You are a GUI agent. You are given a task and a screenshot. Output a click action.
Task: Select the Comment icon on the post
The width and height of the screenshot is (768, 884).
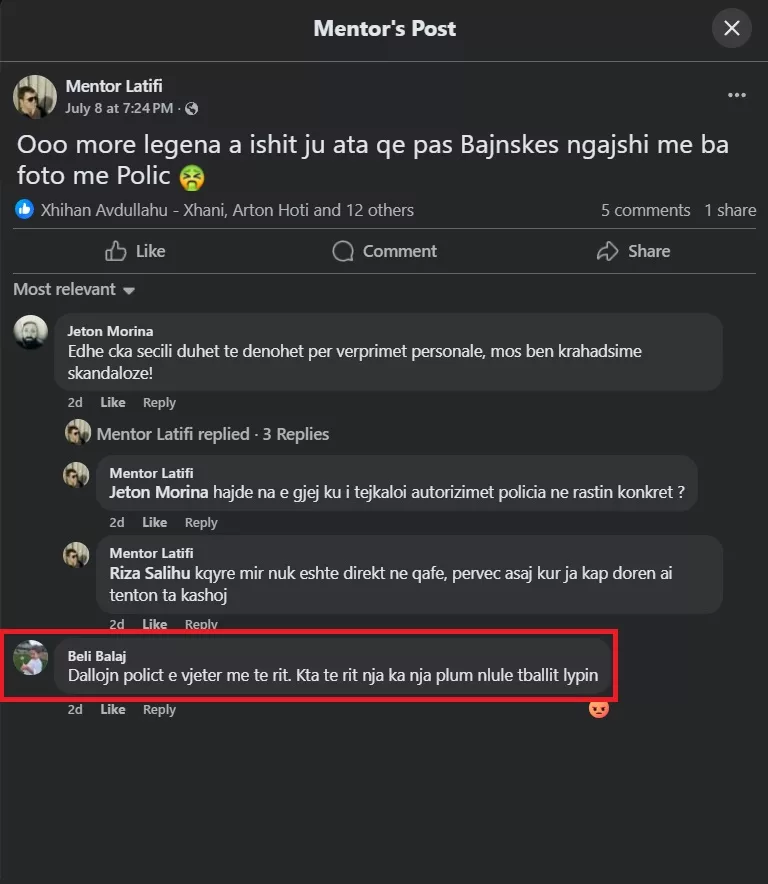pyautogui.click(x=343, y=251)
